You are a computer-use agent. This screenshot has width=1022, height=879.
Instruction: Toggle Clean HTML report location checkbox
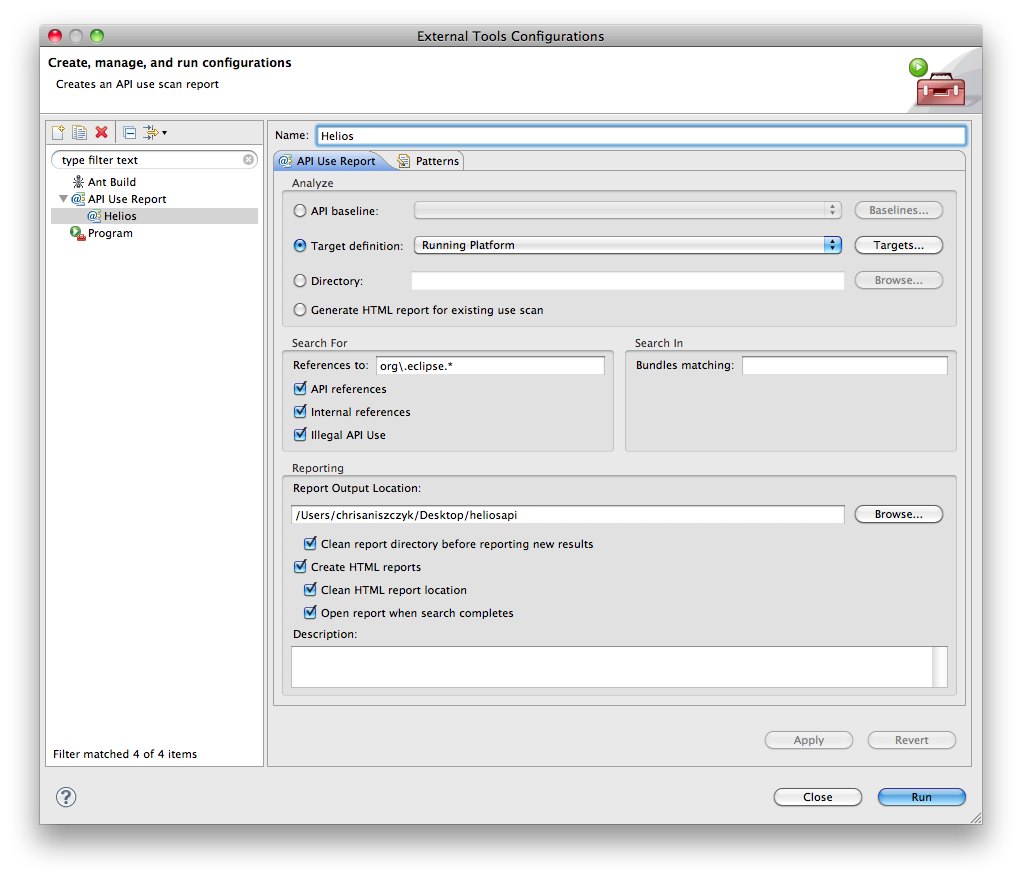point(310,590)
